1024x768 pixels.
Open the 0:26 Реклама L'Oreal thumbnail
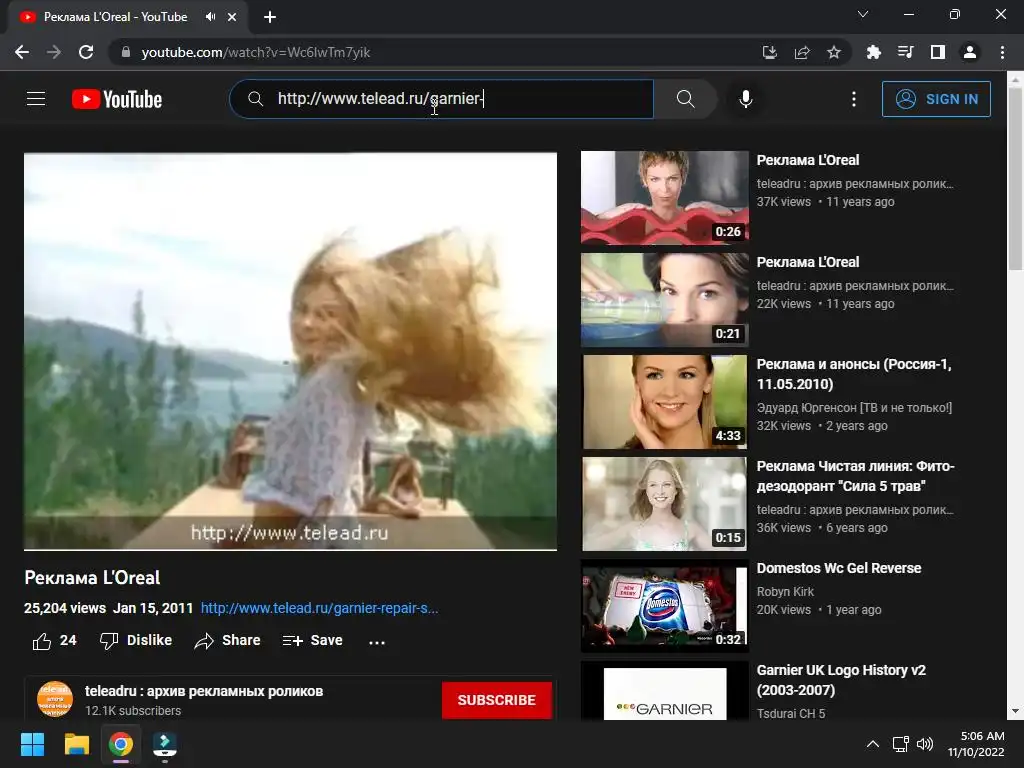point(664,197)
